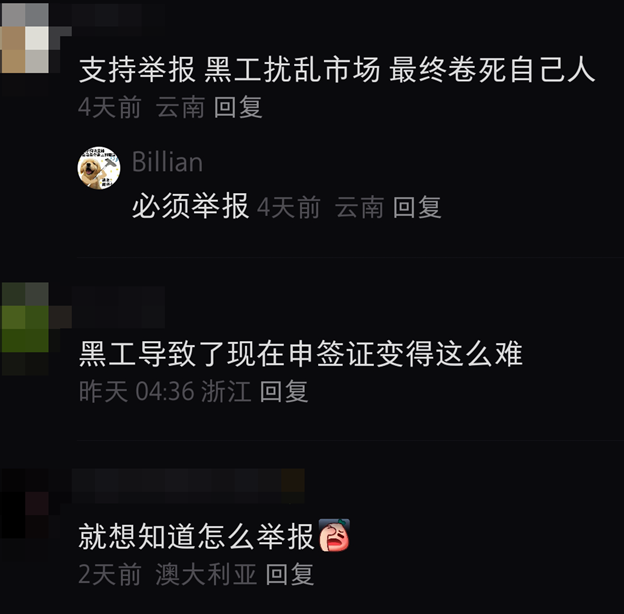Reply to the 就想知道怎么举报 comment
Image resolution: width=624 pixels, height=614 pixels.
tap(290, 574)
